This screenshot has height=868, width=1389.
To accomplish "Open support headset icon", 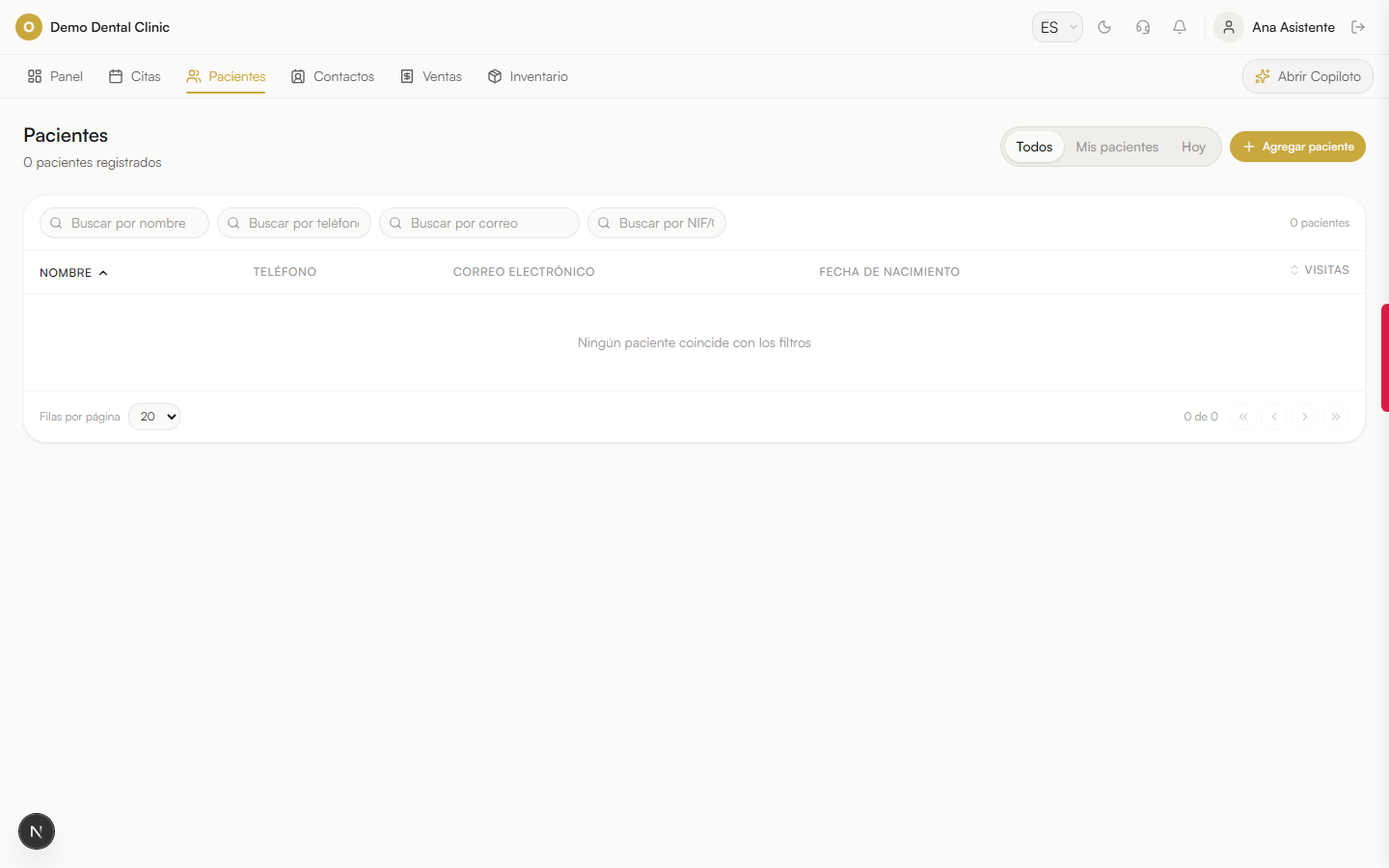I will [1143, 27].
